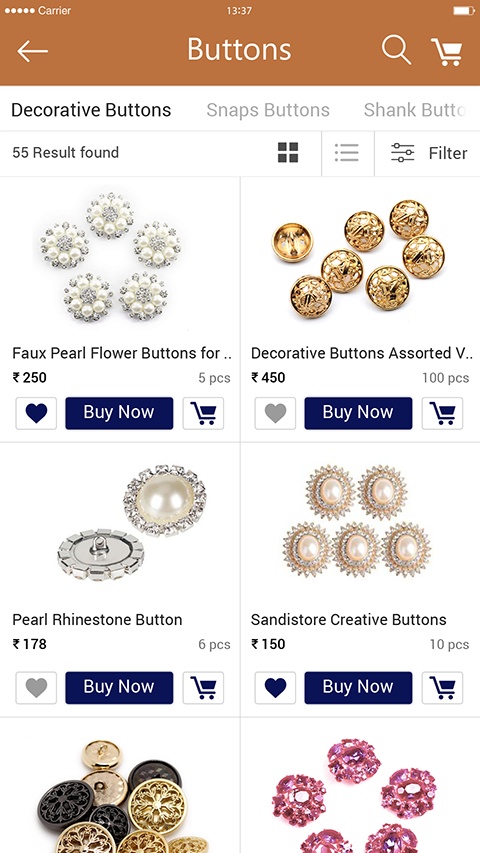The image size is (480, 853).
Task: Unfavorite Faux Pearl Flower Buttons heart
Action: [36, 413]
